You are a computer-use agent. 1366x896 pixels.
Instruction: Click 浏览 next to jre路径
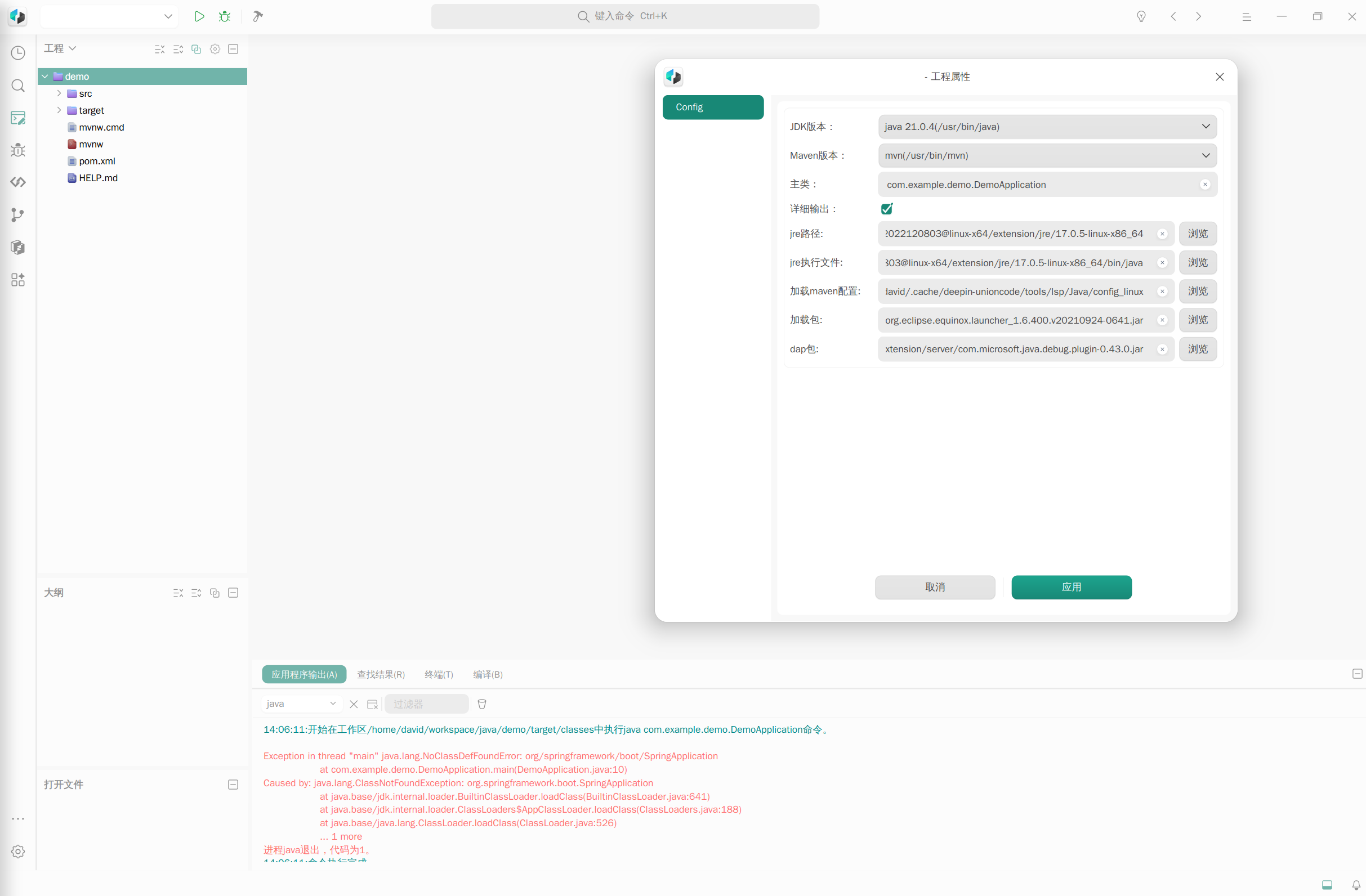pyautogui.click(x=1198, y=234)
